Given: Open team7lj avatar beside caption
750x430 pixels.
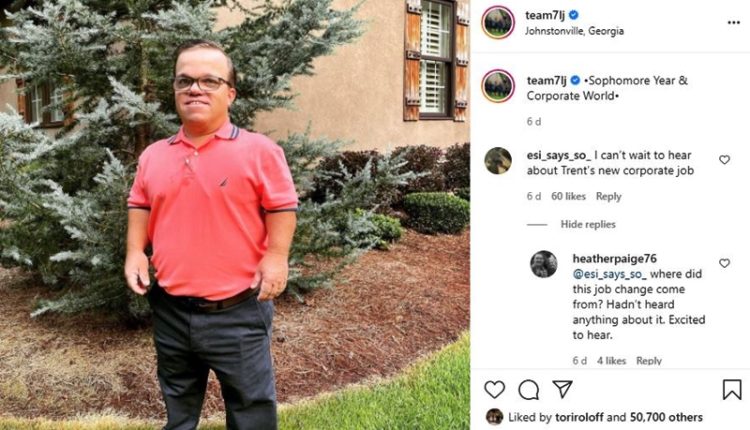Looking at the screenshot, I should coord(498,86).
